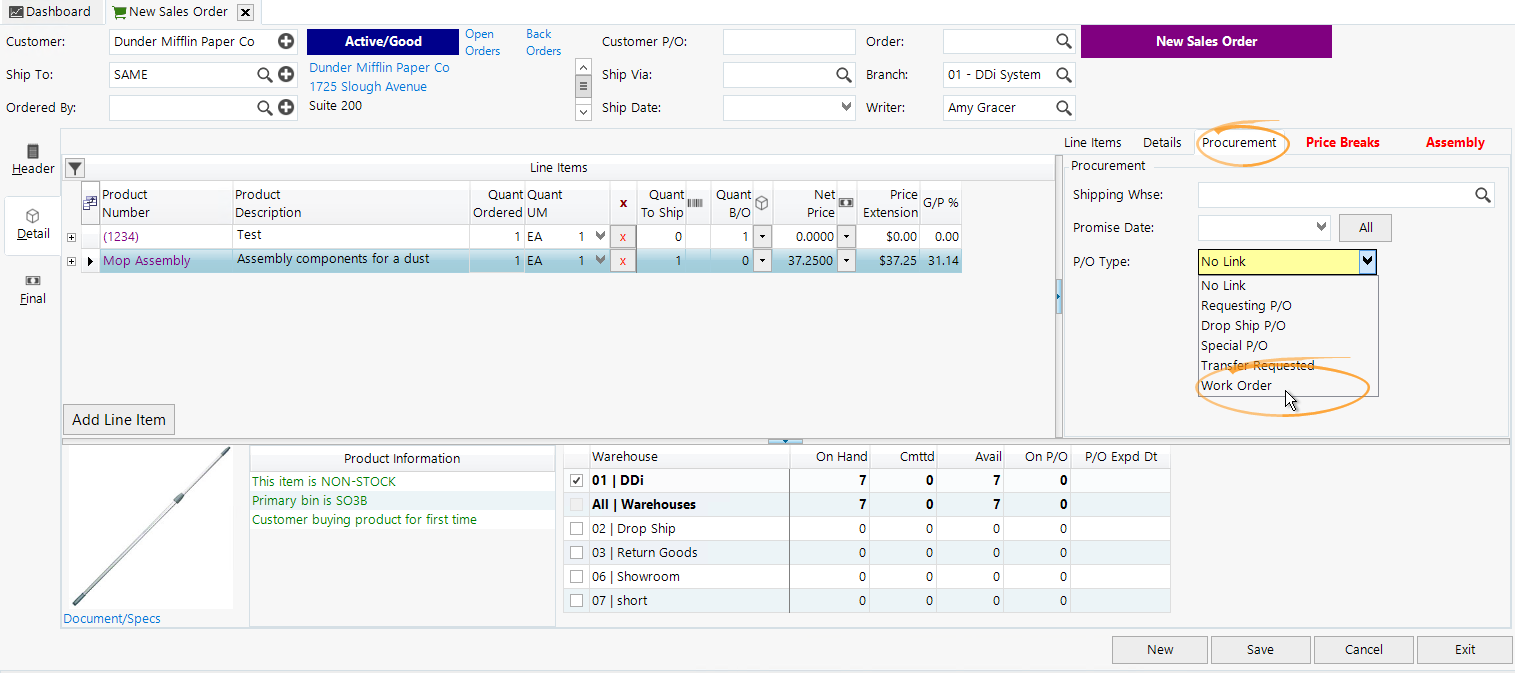Open the Ship To search magnifier icon
This screenshot has height=673, width=1515.
[262, 74]
